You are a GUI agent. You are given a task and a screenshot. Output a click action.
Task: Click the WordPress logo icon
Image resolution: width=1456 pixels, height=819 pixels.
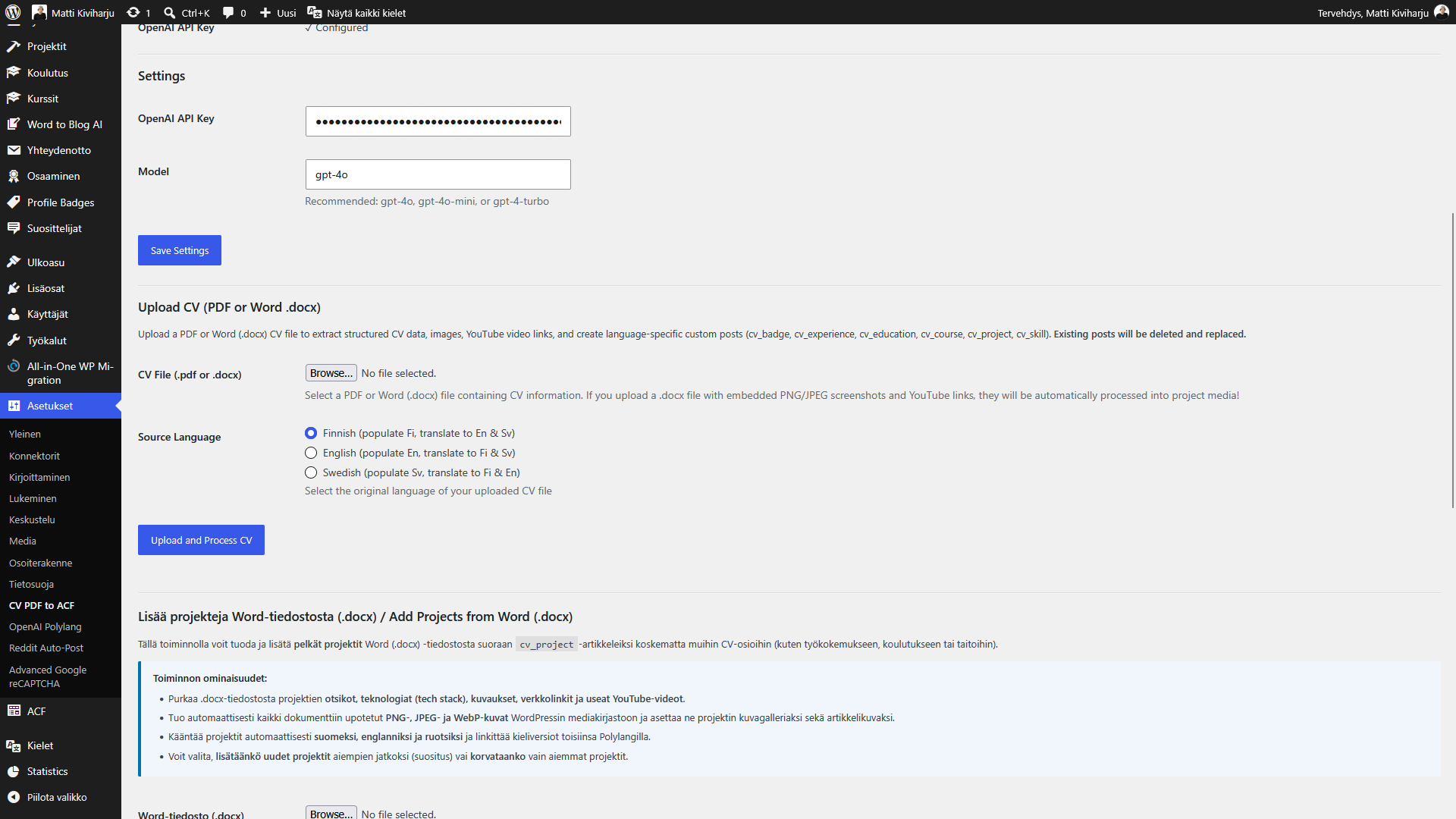13,13
